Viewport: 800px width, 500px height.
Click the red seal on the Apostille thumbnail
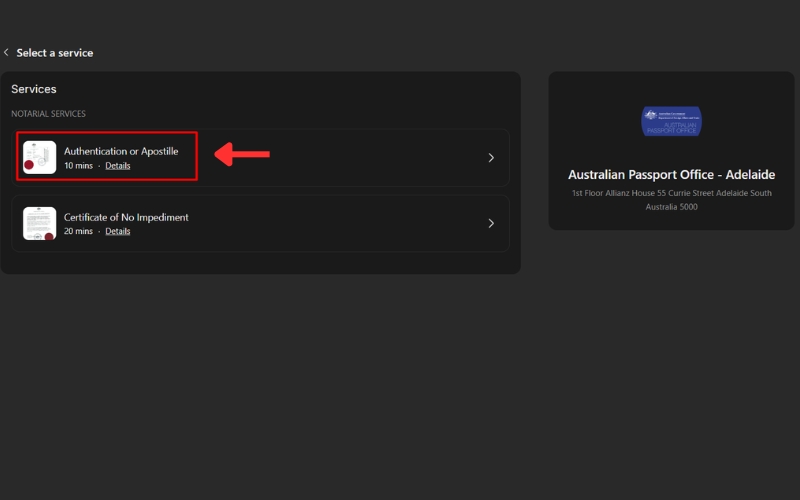(x=30, y=164)
